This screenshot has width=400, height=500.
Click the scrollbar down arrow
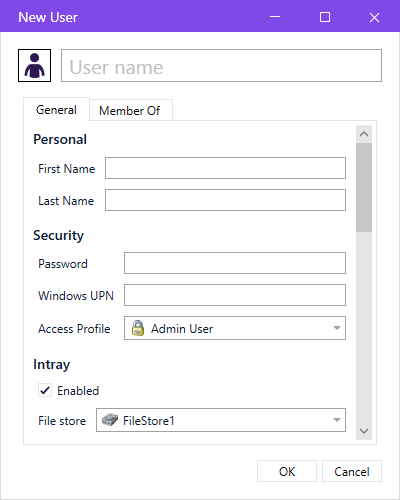point(364,431)
